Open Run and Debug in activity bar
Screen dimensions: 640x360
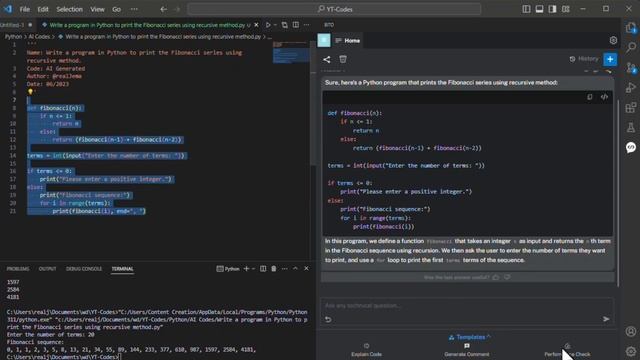631,87
